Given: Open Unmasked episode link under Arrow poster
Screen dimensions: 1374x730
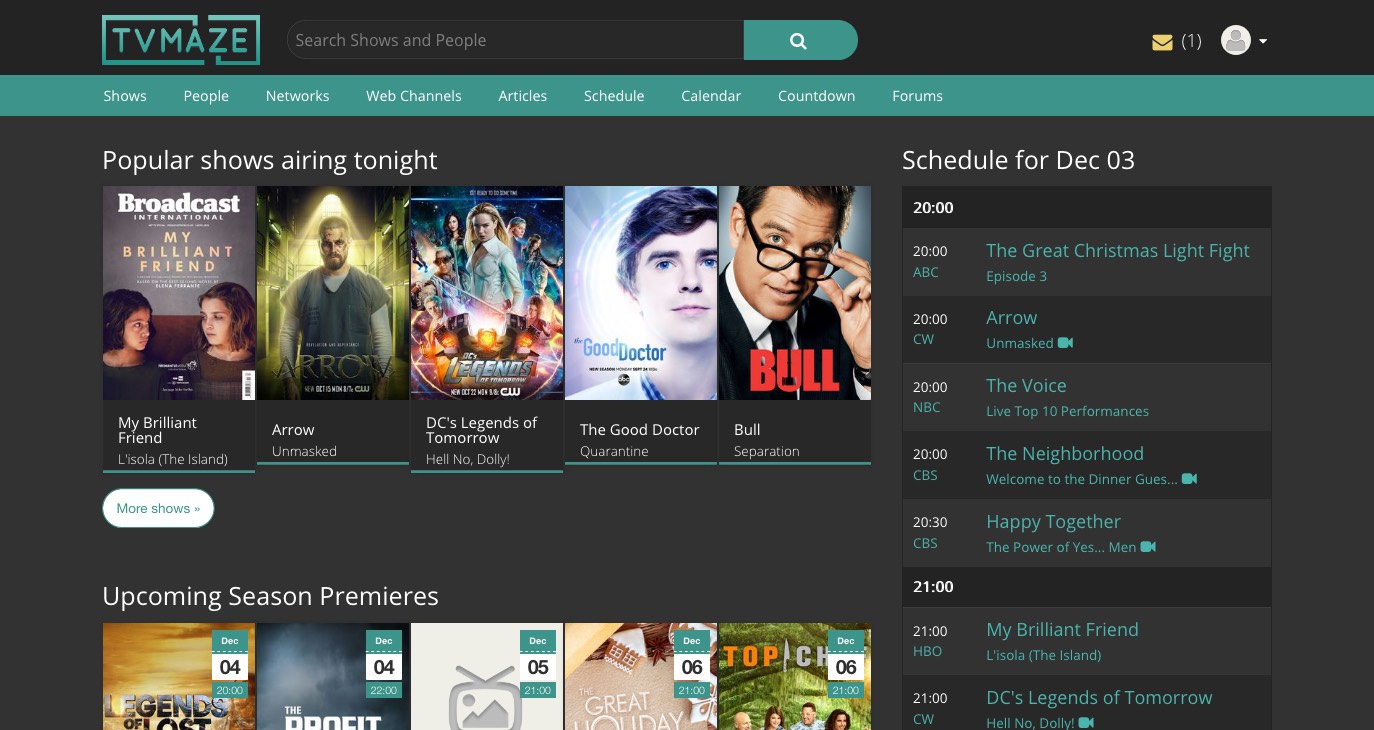Looking at the screenshot, I should [304, 452].
